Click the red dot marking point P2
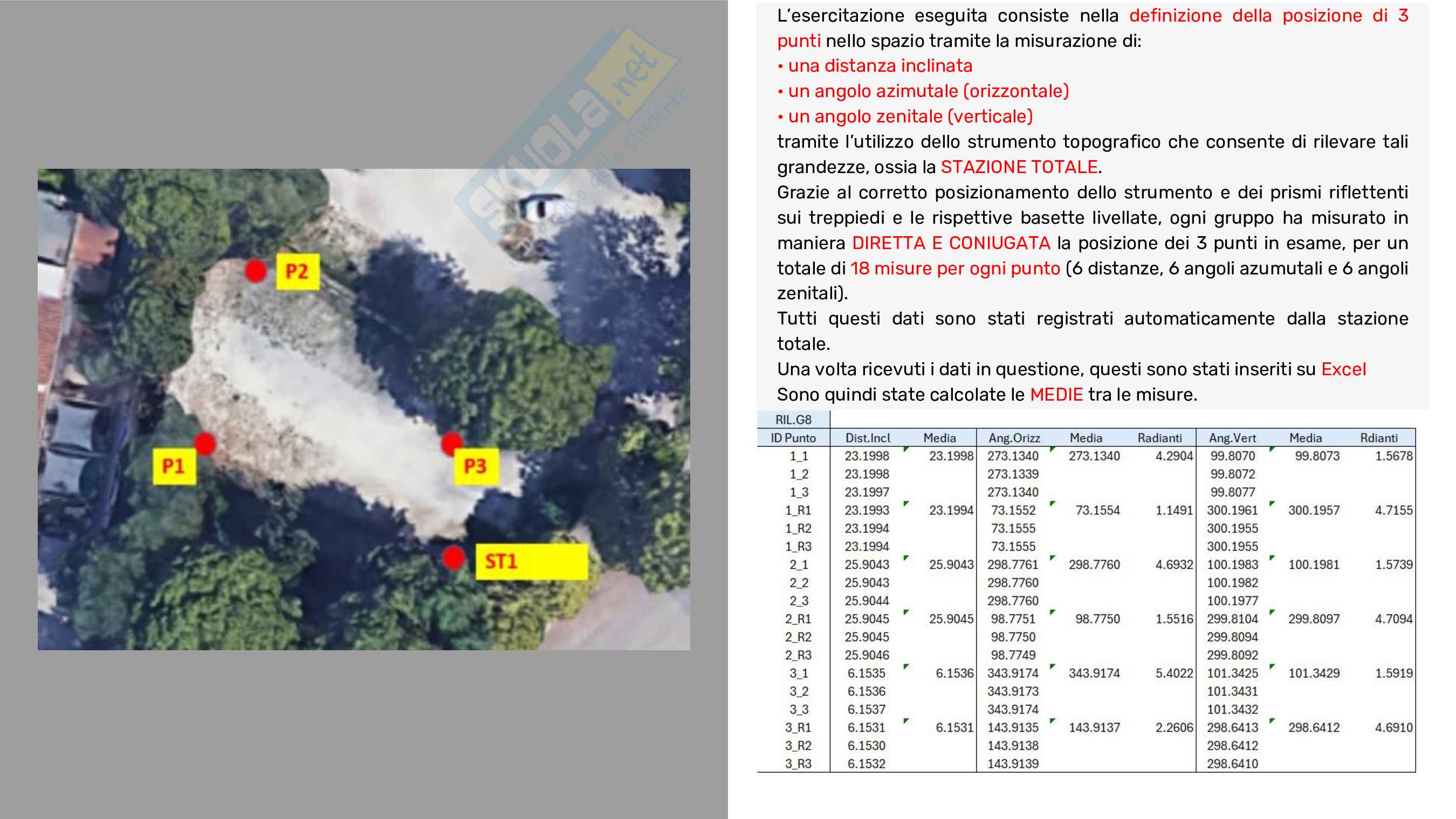Screen dimensions: 1456x819 click(x=256, y=271)
